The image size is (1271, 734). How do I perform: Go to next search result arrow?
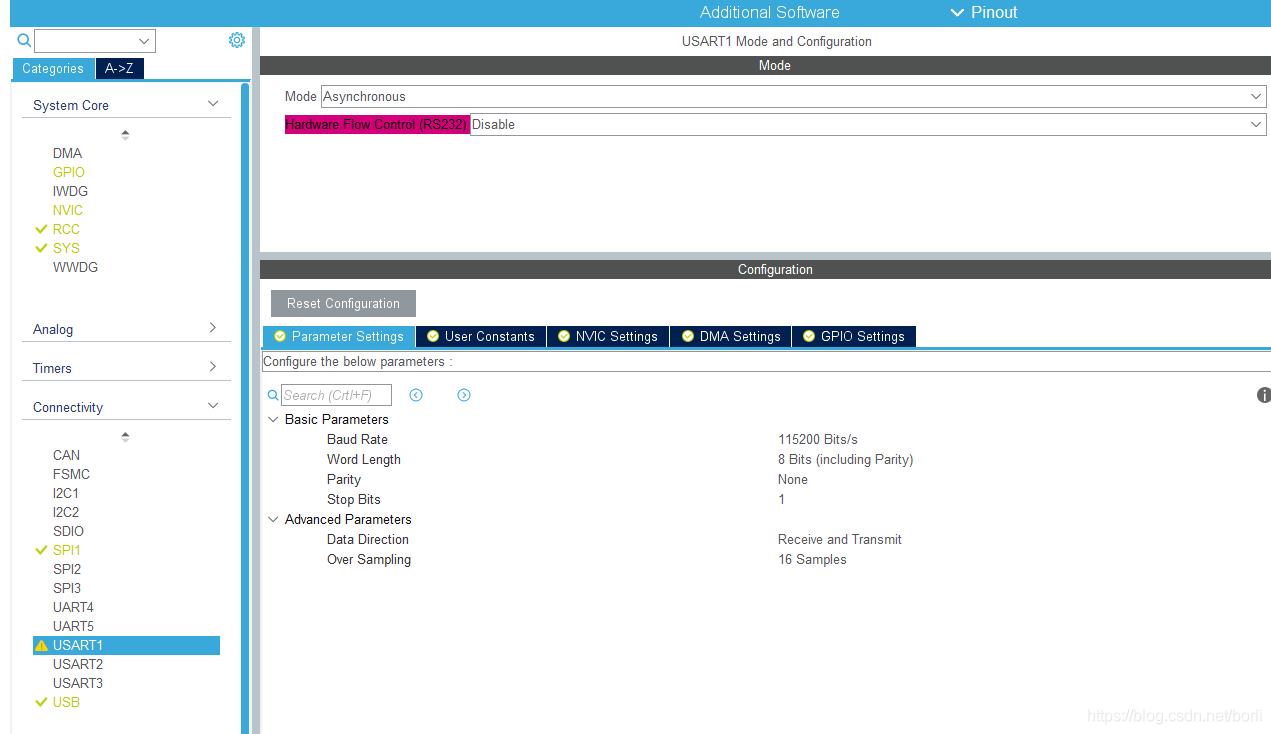point(464,395)
